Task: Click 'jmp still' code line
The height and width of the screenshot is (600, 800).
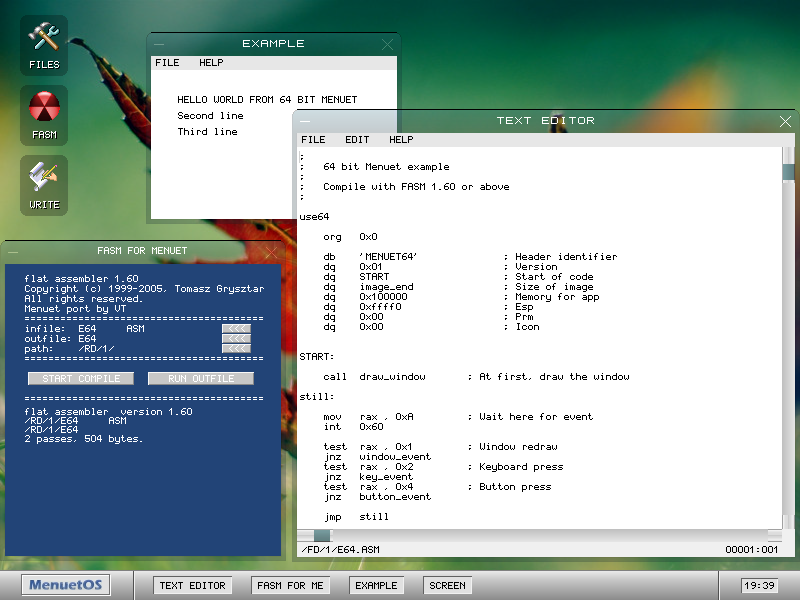Action: pyautogui.click(x=356, y=516)
